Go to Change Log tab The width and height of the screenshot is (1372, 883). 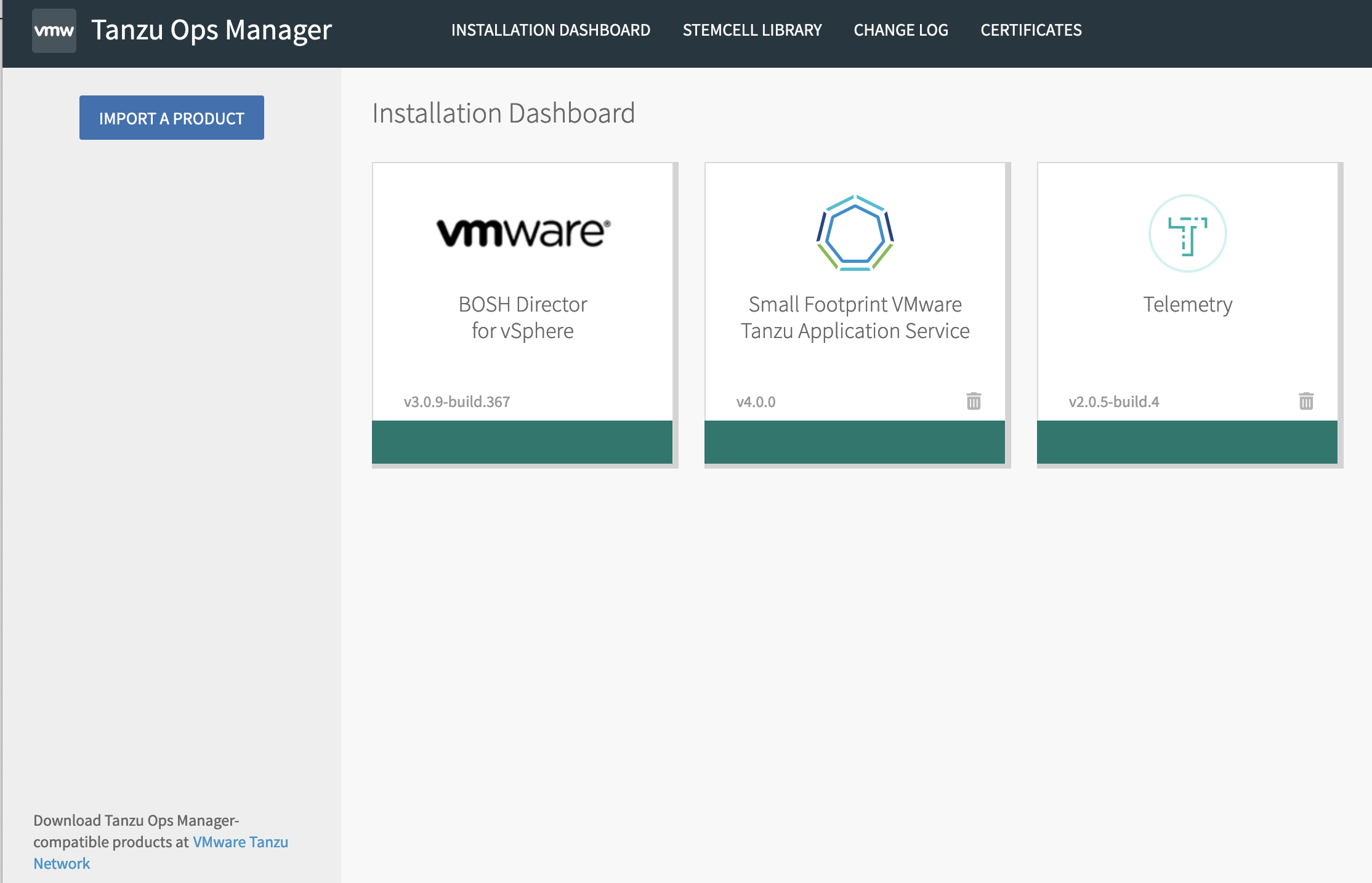[900, 30]
